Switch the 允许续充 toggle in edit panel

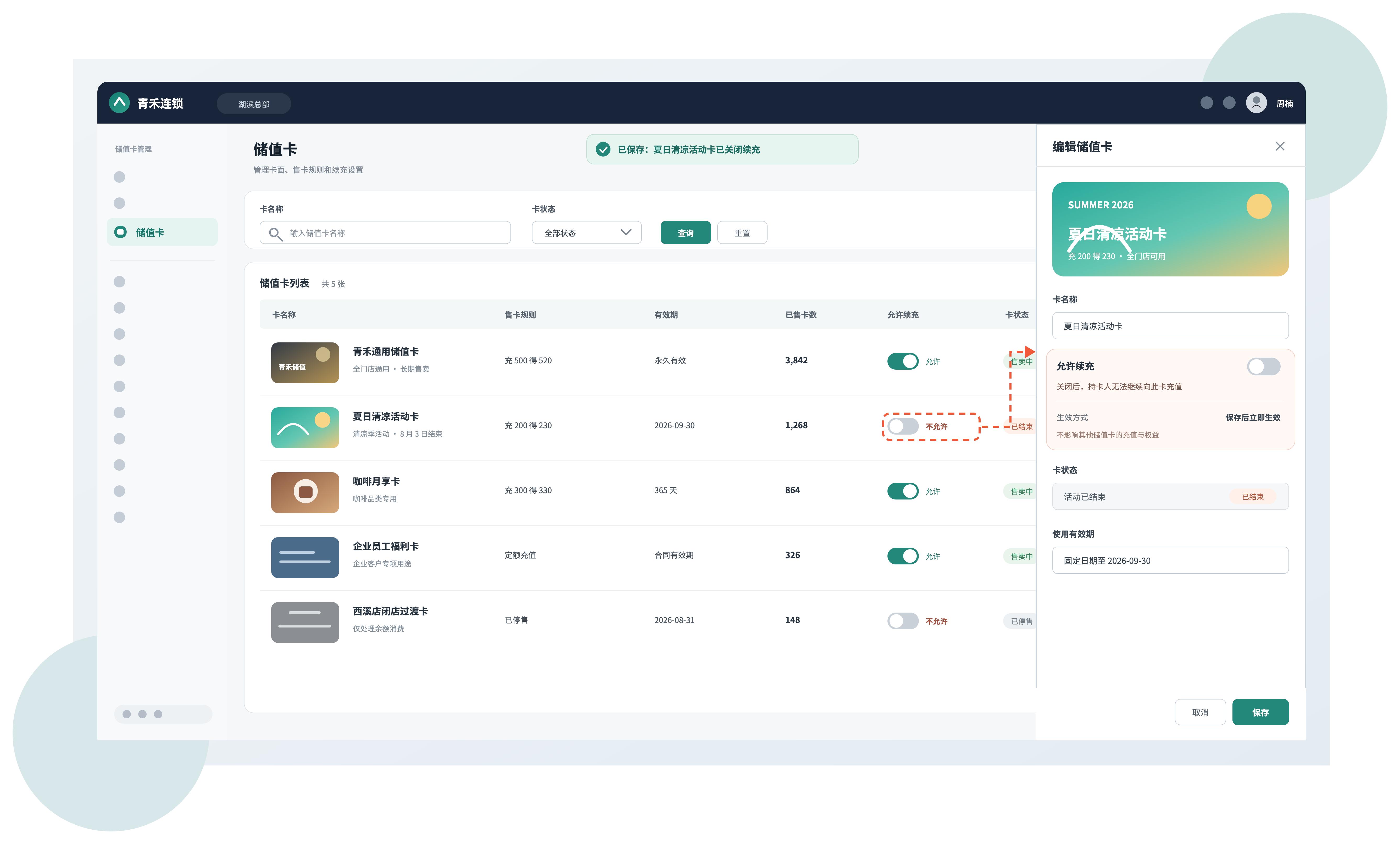pyautogui.click(x=1264, y=367)
